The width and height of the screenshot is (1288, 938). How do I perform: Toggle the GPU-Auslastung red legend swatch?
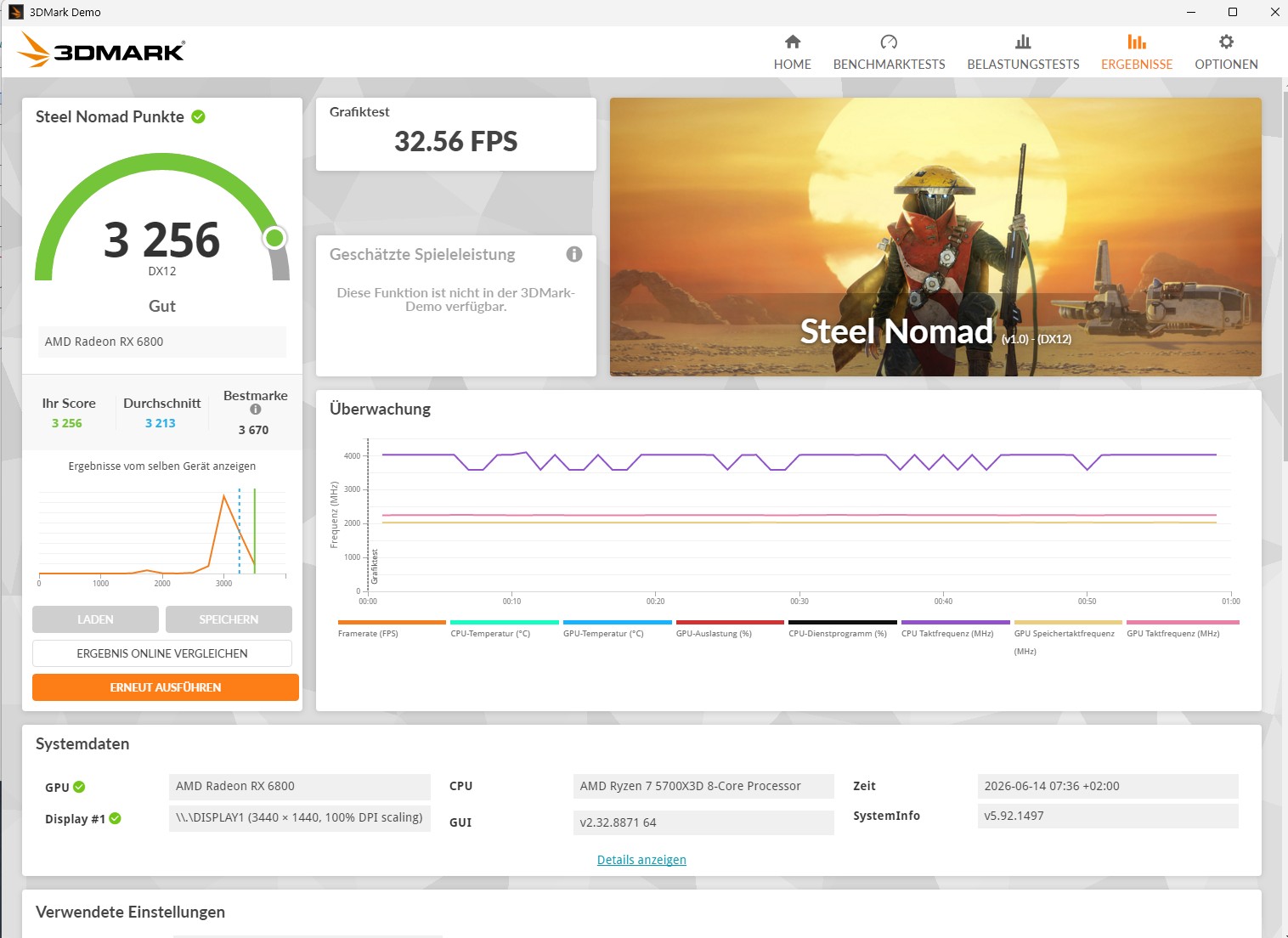click(730, 622)
